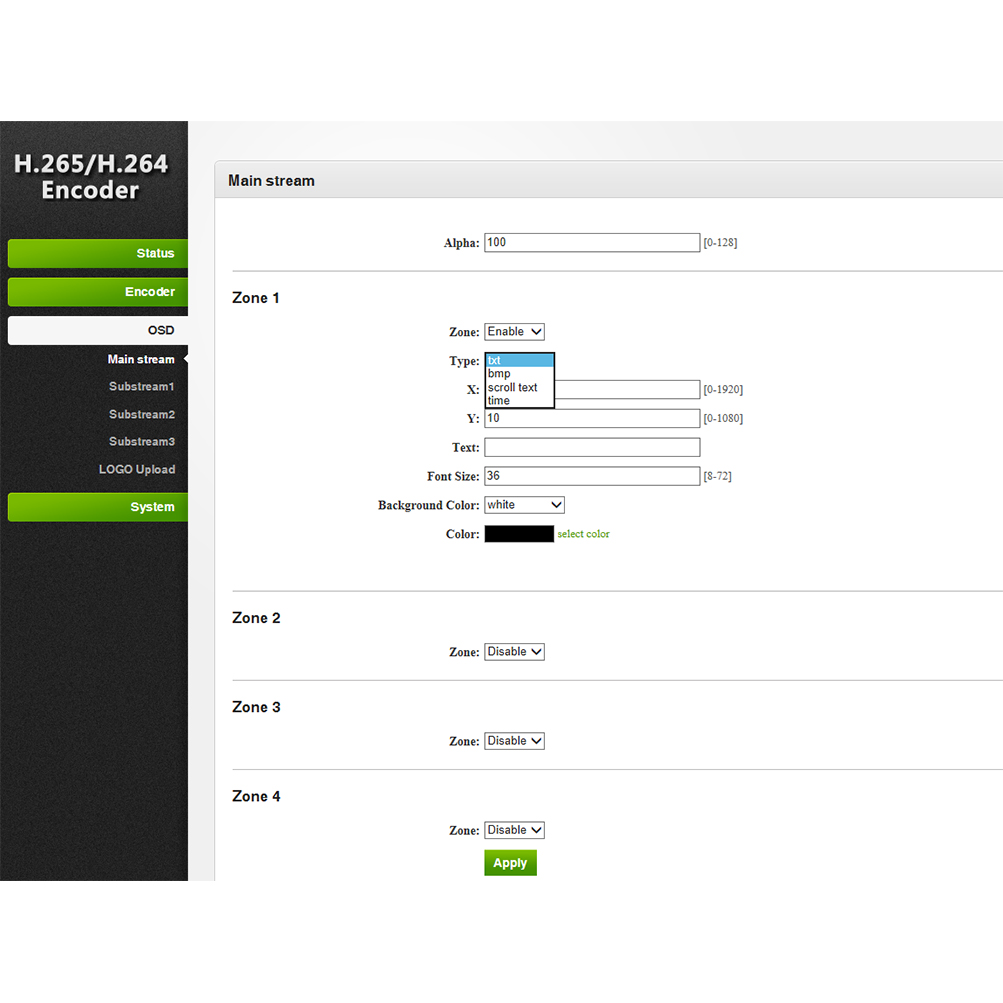
Task: Open the Status section in sidebar
Action: click(98, 253)
